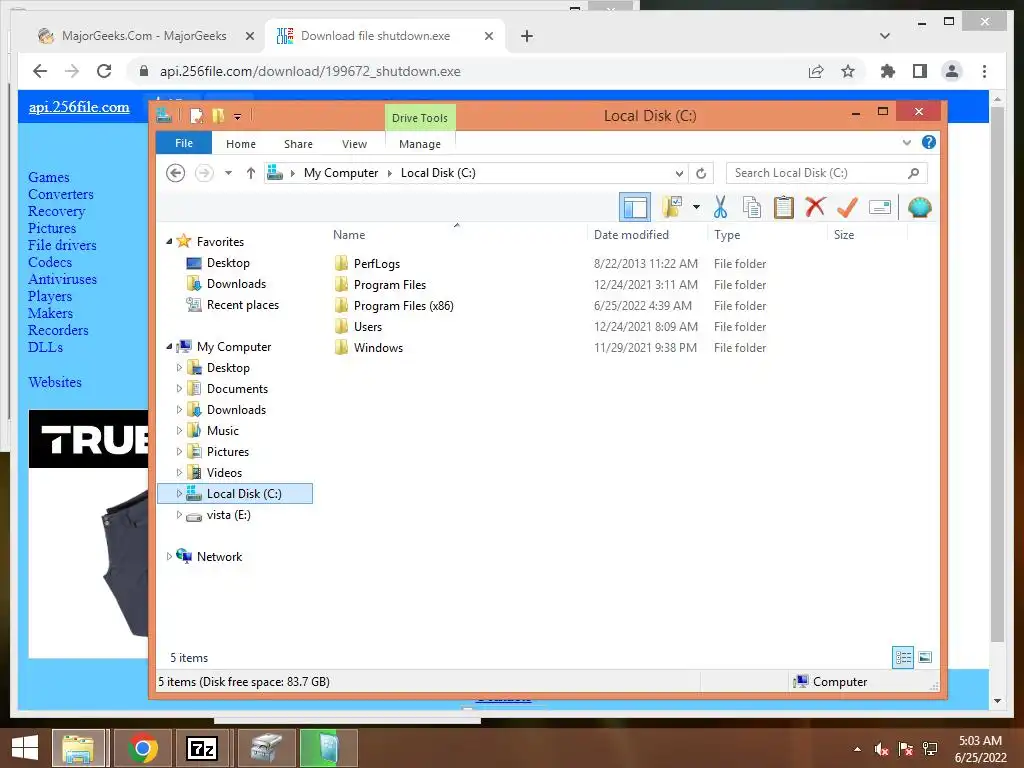Expand the Documents tree node
The width and height of the screenshot is (1024, 768).
(x=179, y=389)
